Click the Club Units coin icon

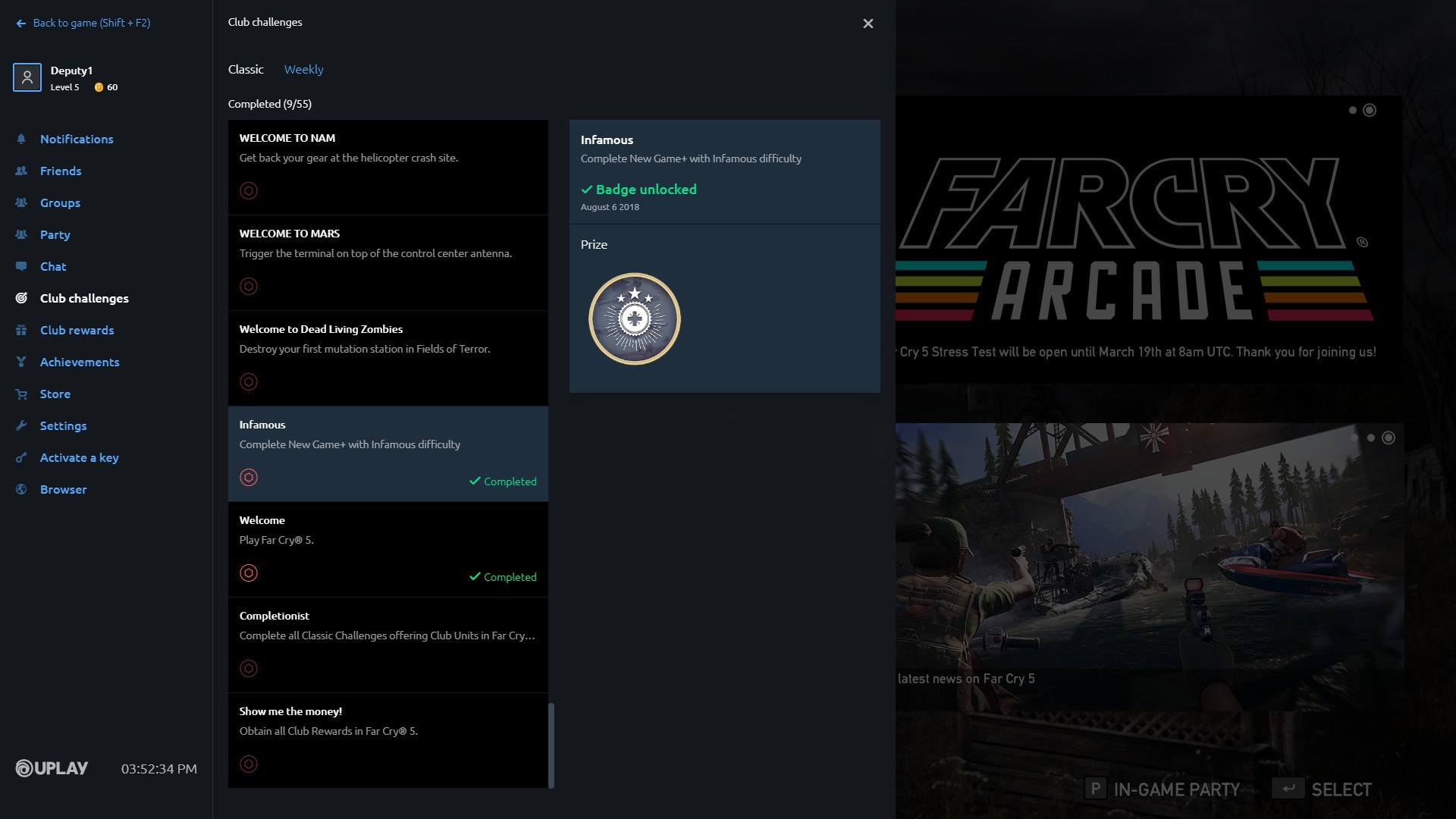(99, 87)
